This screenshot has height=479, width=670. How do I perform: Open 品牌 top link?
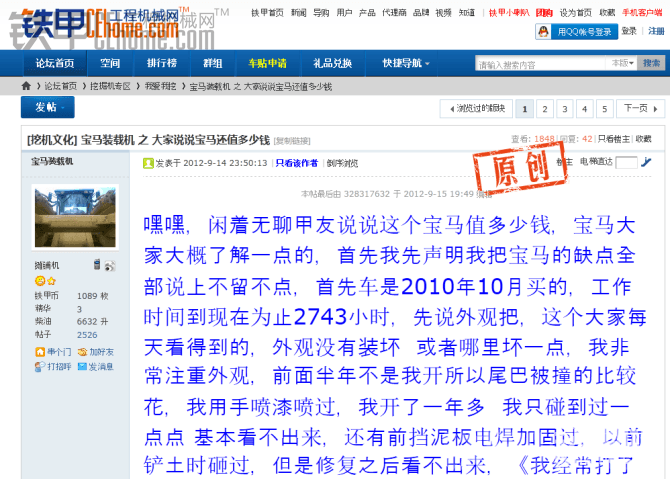421,13
